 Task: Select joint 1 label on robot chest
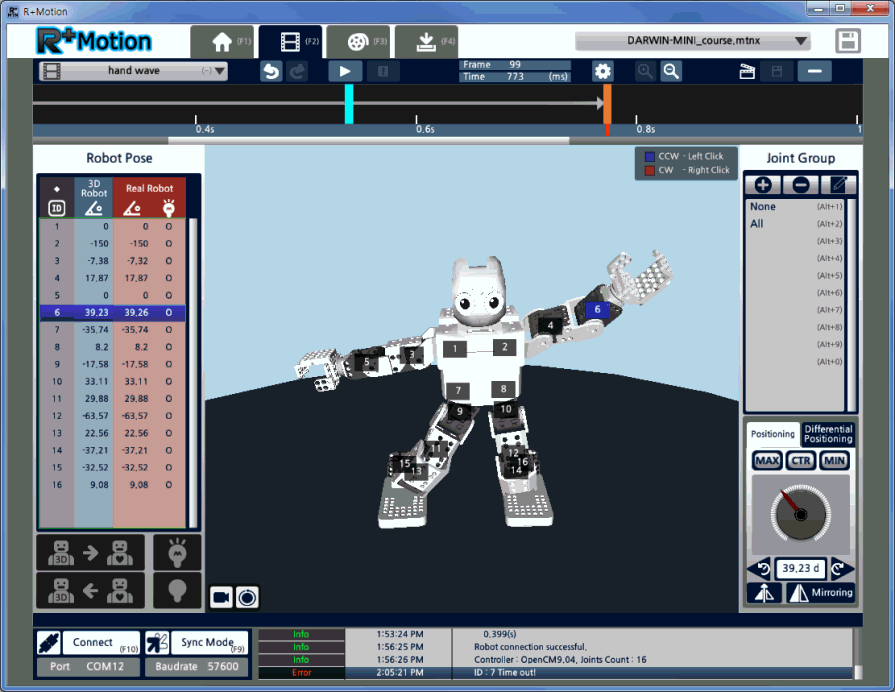point(455,348)
